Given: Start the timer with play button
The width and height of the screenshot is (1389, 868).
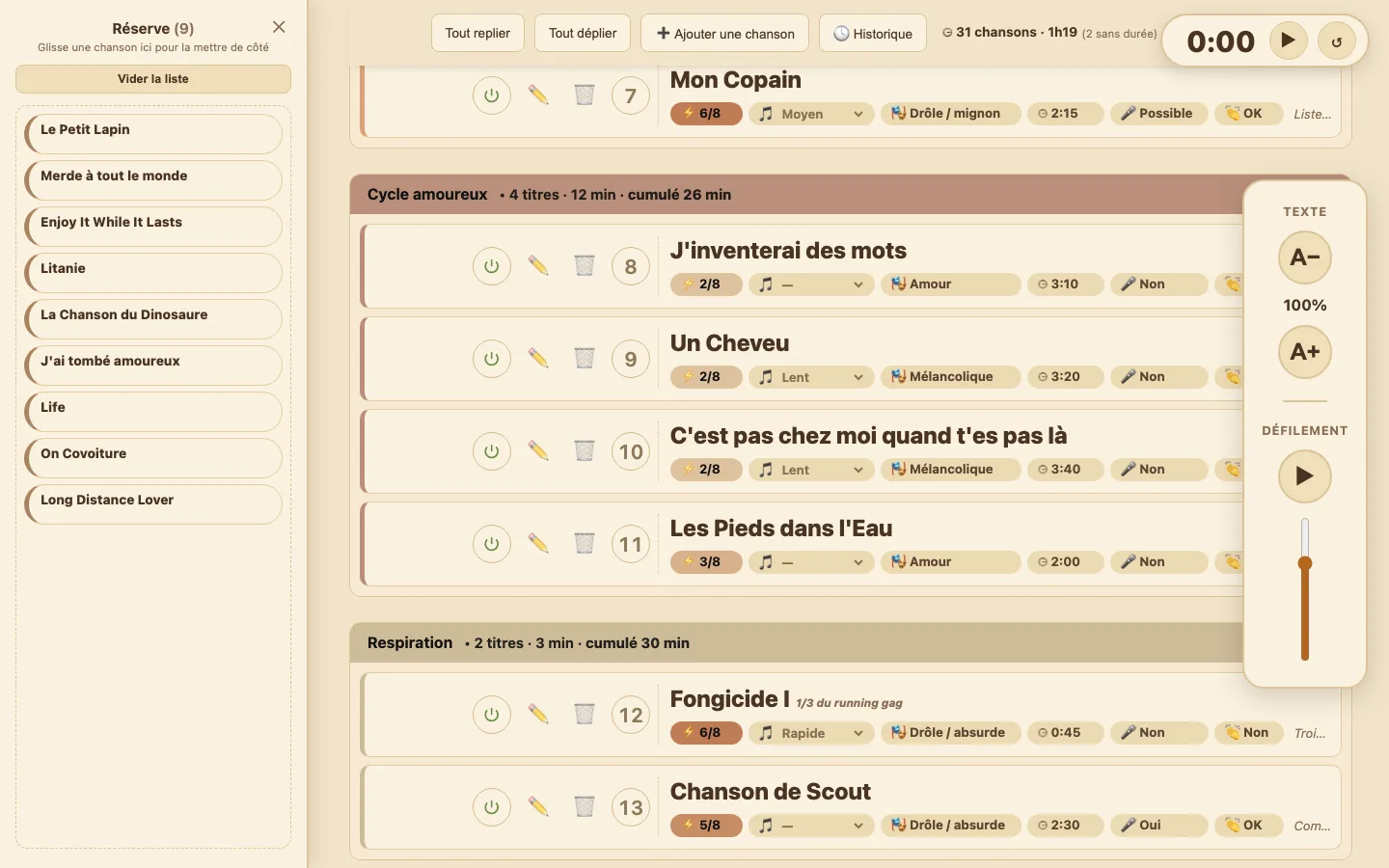Looking at the screenshot, I should 1288,41.
